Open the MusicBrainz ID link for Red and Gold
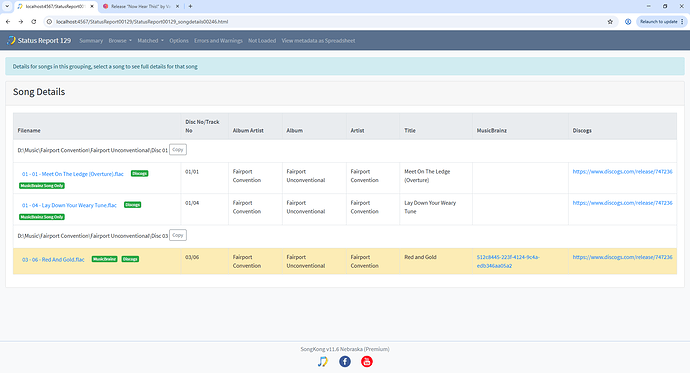 point(508,261)
